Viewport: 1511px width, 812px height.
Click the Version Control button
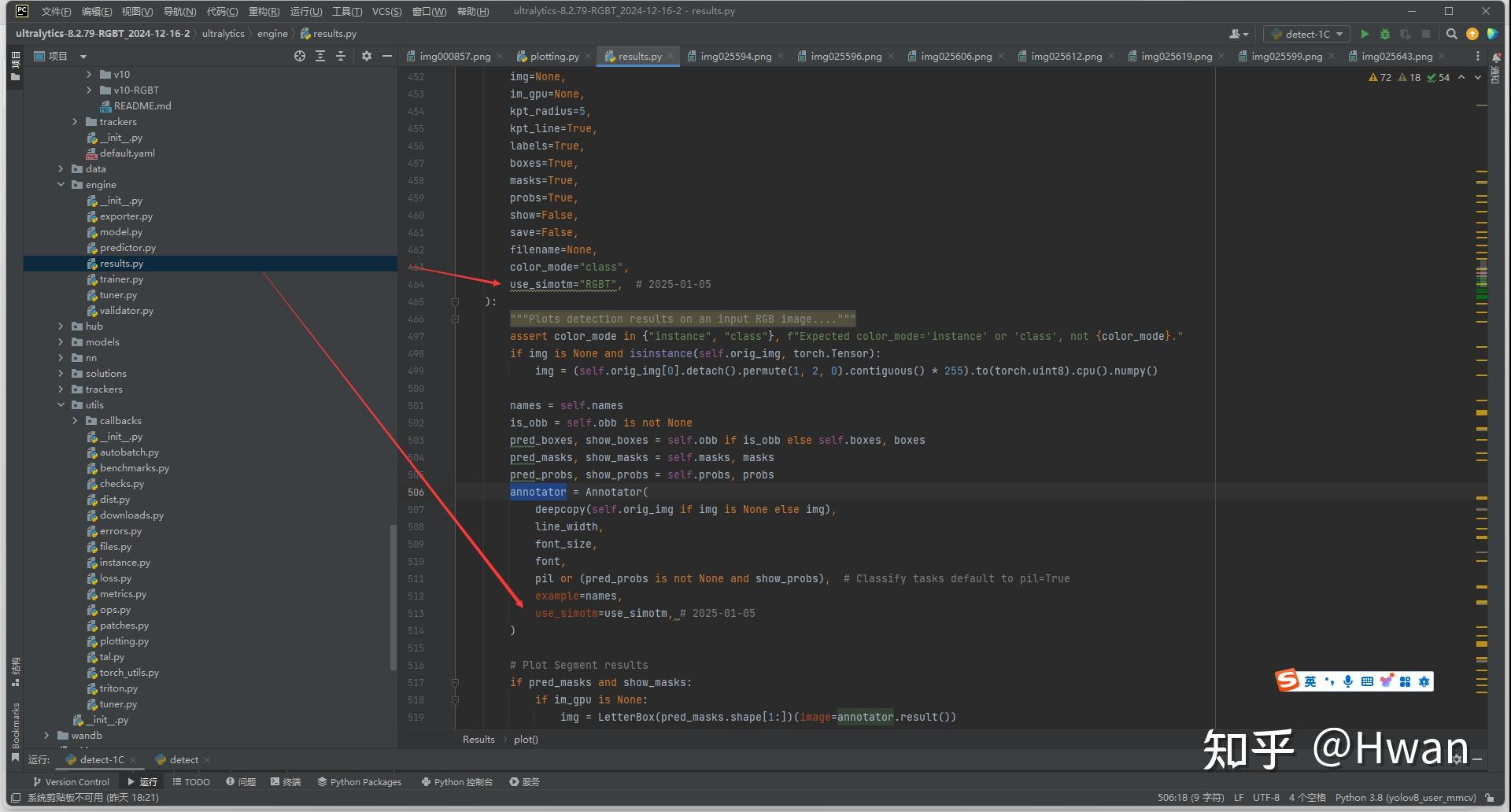point(71,781)
